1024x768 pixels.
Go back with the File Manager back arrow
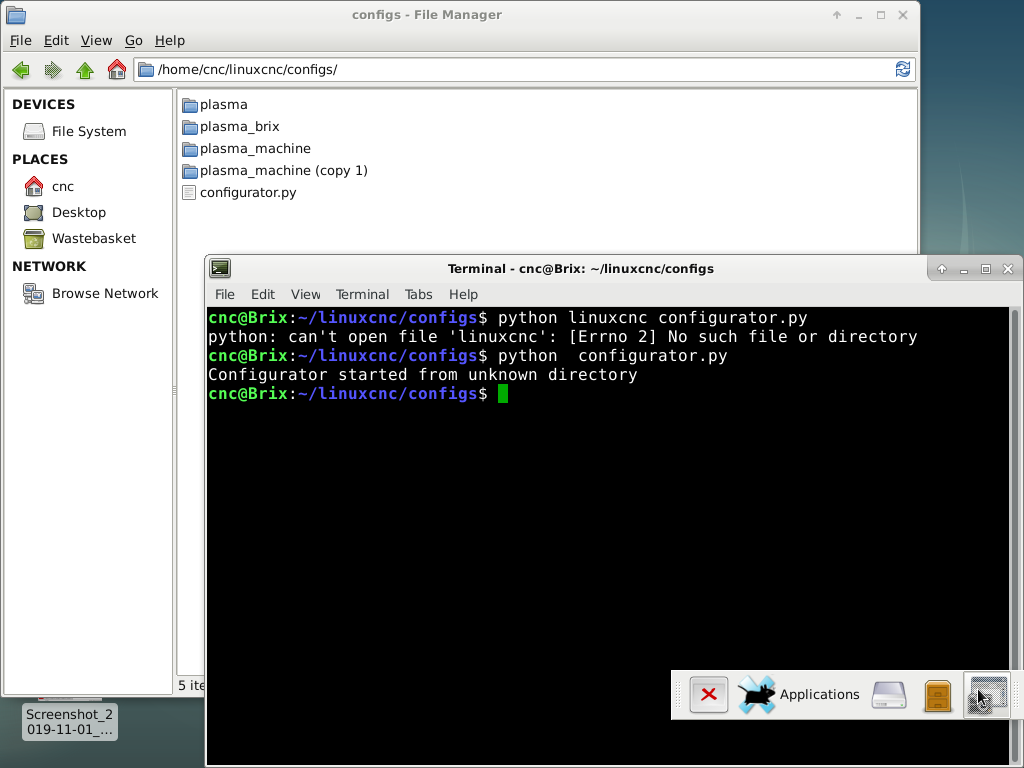pos(21,70)
